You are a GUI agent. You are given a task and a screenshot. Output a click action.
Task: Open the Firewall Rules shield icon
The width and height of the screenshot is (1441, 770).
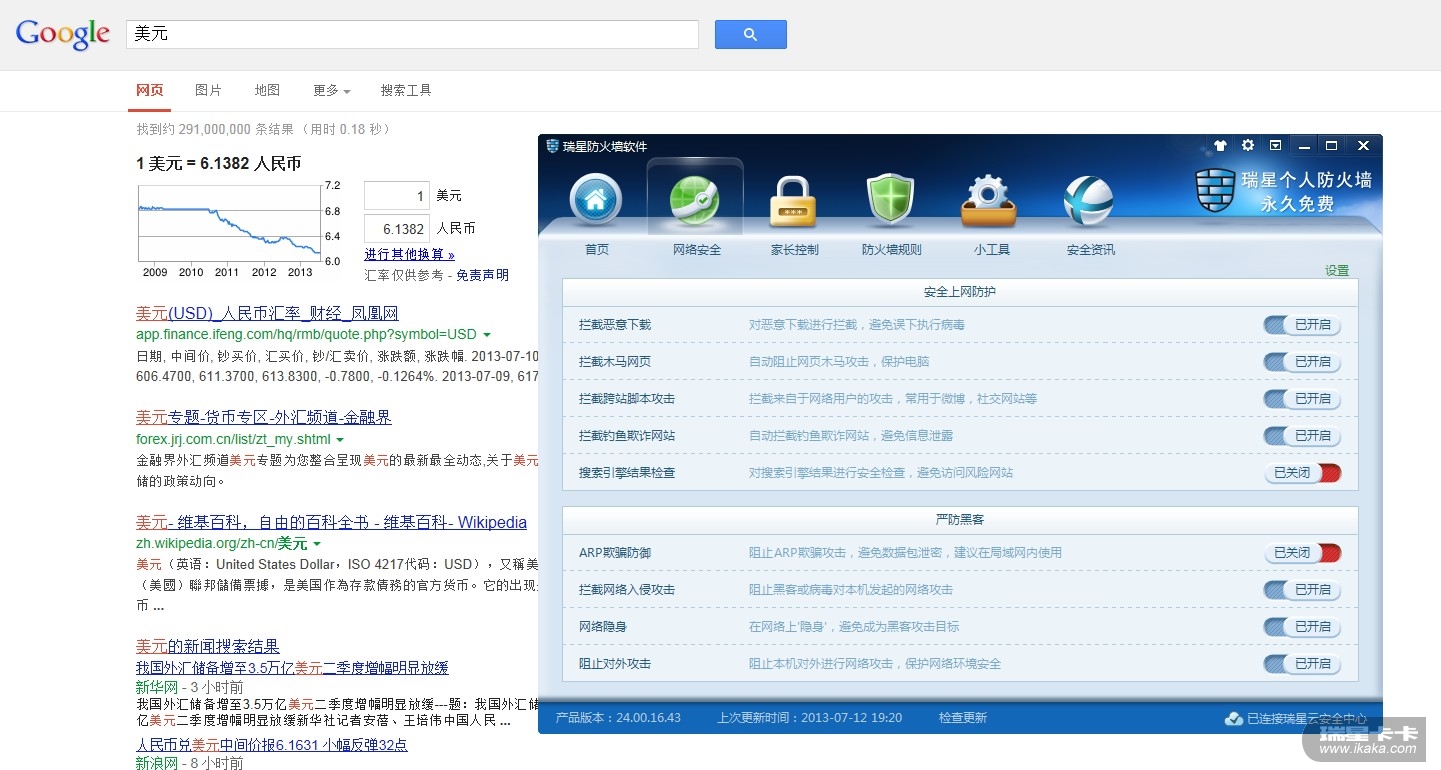pyautogui.click(x=890, y=200)
